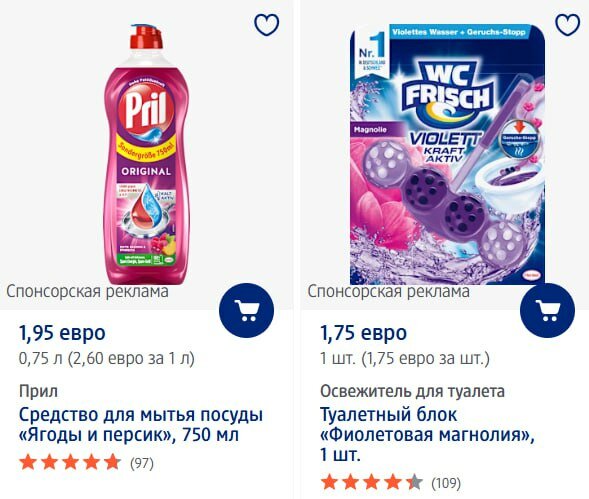The height and width of the screenshot is (499, 589).
Task: Open WC Frisch Violett product image
Action: 447,154
